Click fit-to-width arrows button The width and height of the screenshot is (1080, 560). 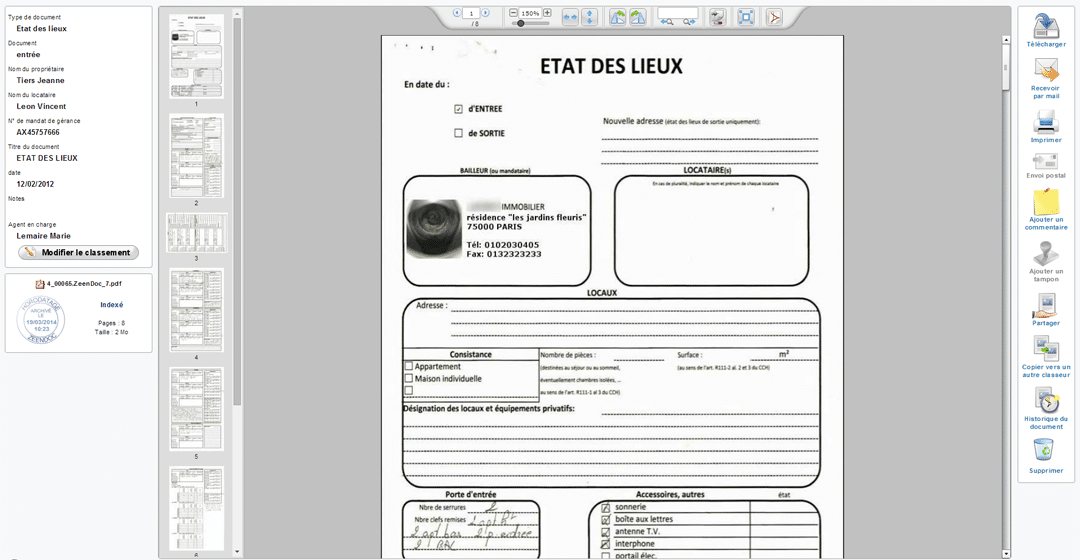pos(570,17)
